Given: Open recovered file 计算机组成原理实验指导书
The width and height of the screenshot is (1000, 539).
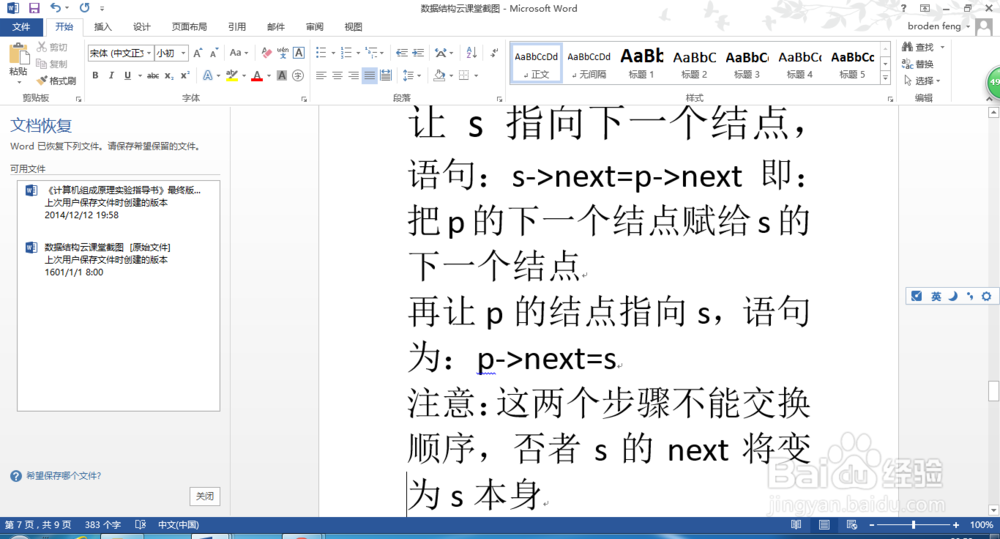Looking at the screenshot, I should pyautogui.click(x=119, y=203).
